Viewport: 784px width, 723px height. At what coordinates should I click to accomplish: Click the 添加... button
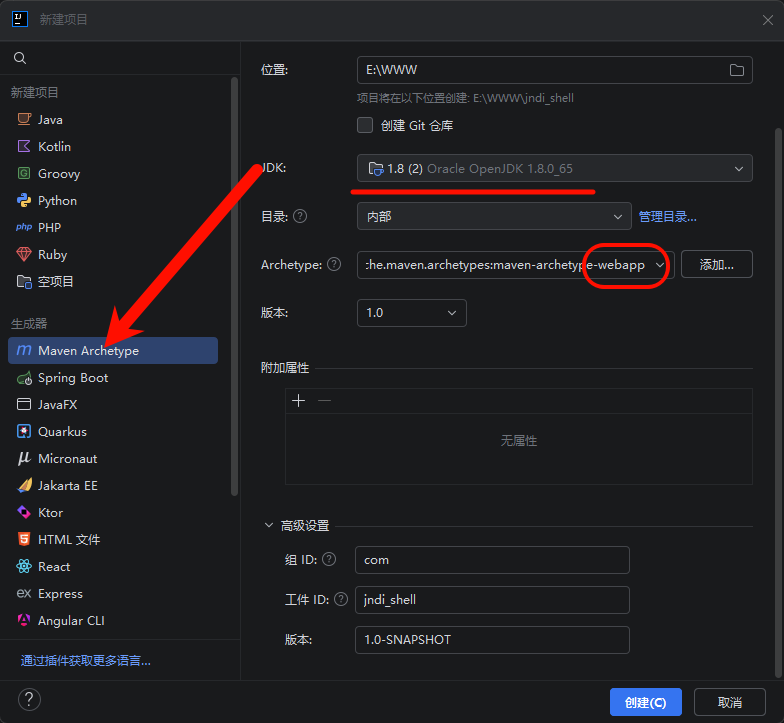click(716, 264)
